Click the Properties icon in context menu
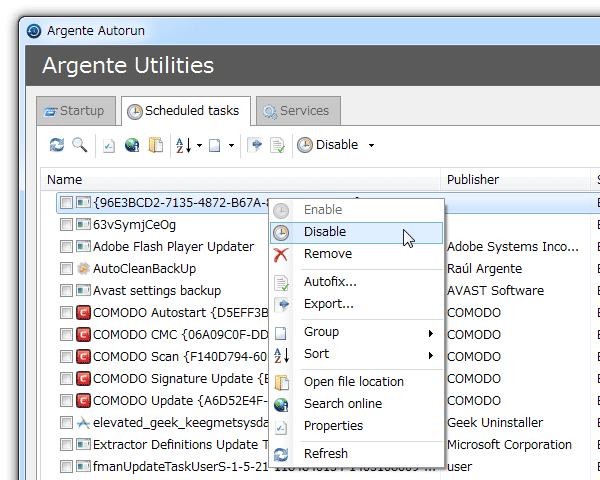This screenshot has height=480, width=600. click(281, 427)
